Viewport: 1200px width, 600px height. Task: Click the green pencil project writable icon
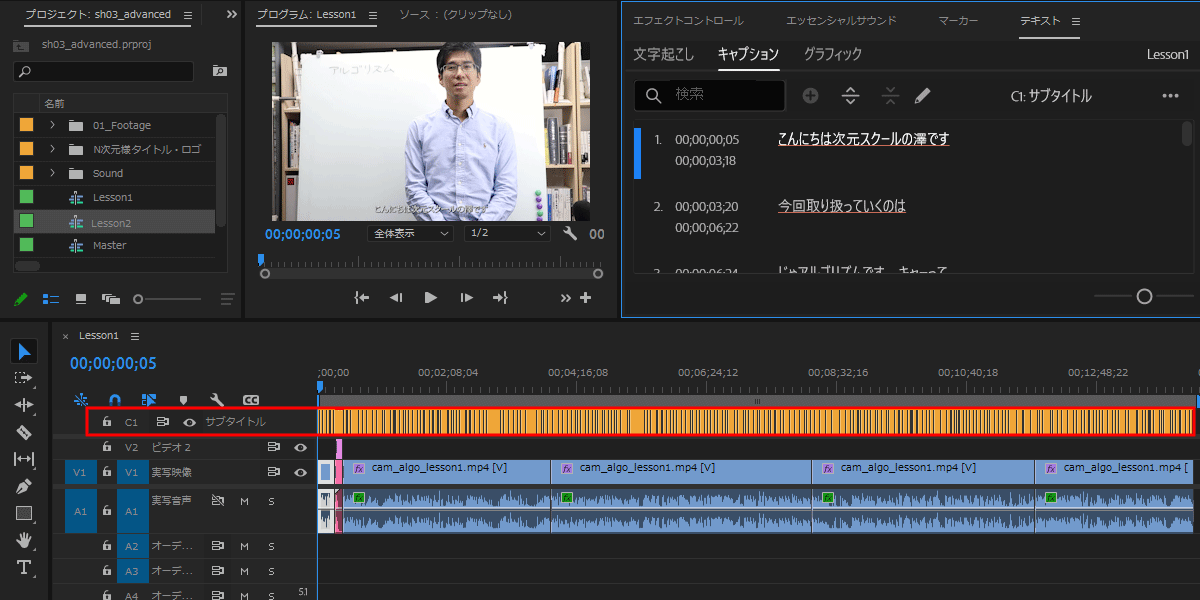20,299
